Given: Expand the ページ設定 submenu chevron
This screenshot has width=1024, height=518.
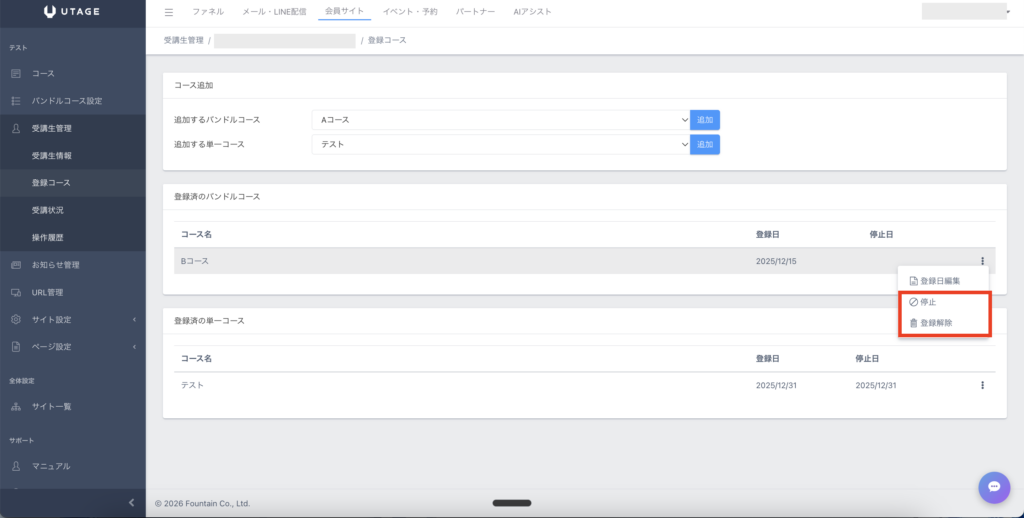Looking at the screenshot, I should click(135, 347).
